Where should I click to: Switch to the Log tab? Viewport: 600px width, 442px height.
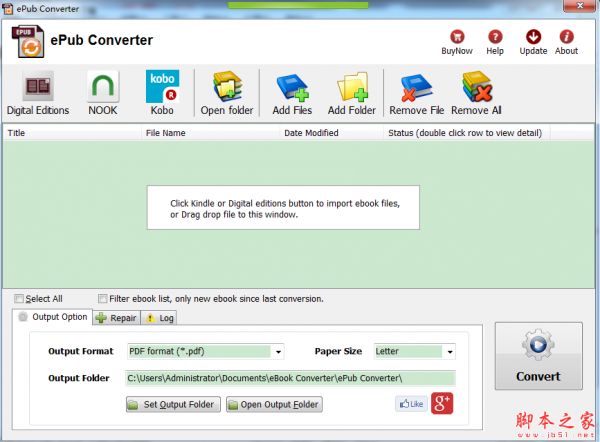coord(159,318)
